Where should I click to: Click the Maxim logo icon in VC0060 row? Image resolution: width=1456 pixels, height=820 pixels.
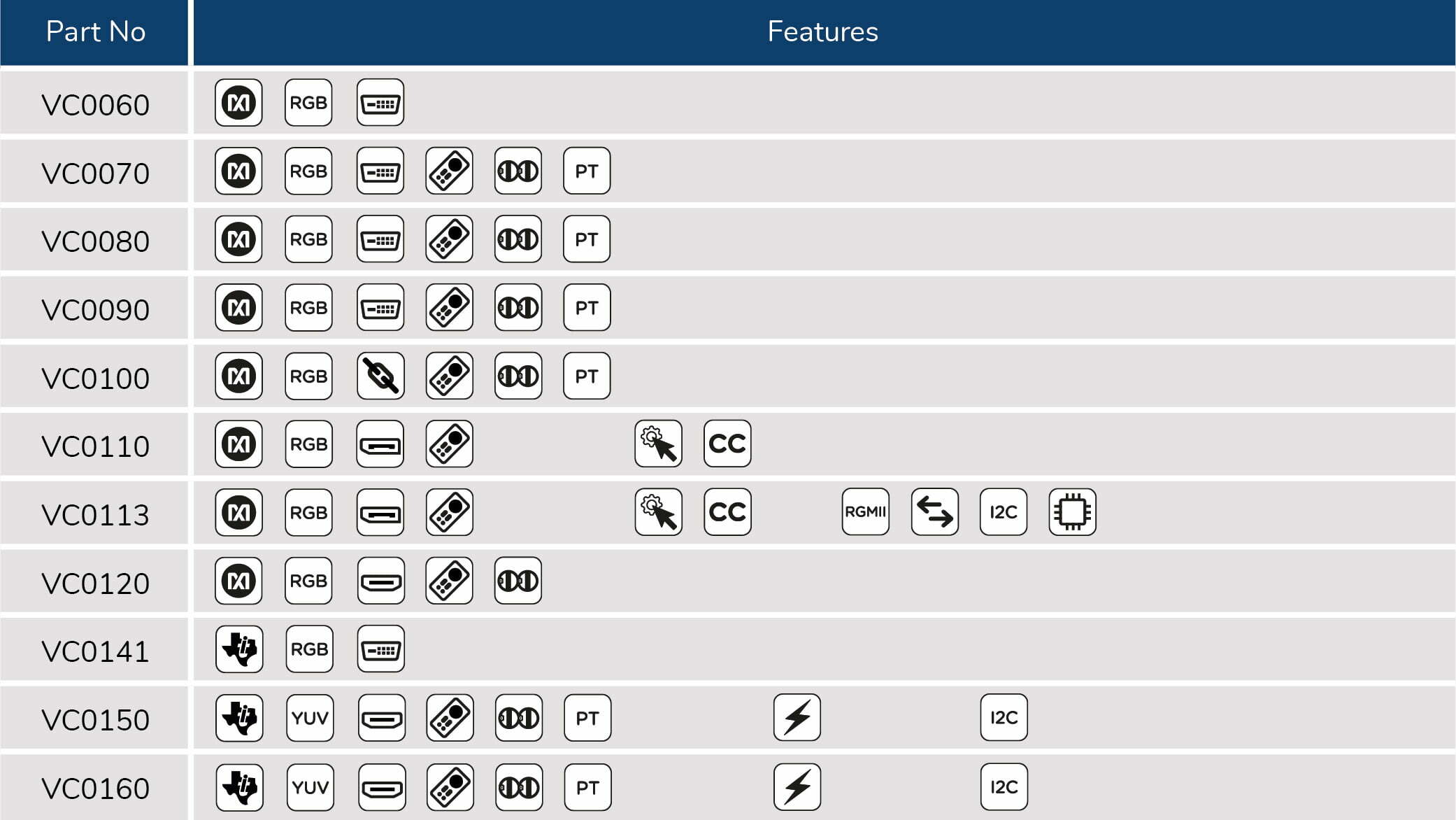(238, 103)
